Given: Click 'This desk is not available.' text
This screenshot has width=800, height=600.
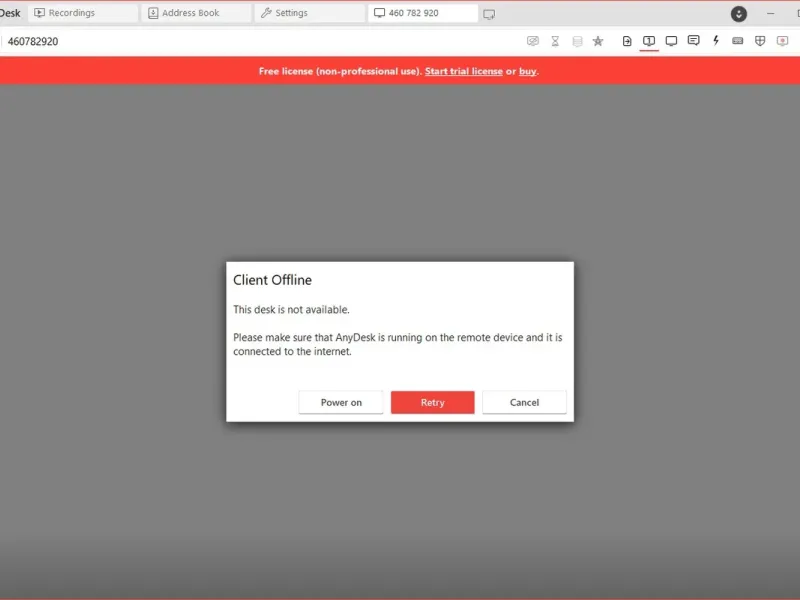Looking at the screenshot, I should point(291,310).
